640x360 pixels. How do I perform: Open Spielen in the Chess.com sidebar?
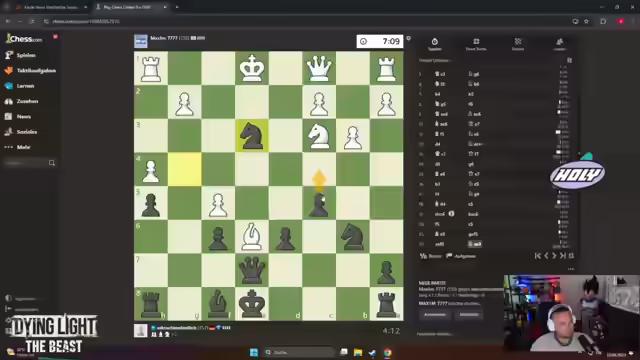pyautogui.click(x=20, y=55)
